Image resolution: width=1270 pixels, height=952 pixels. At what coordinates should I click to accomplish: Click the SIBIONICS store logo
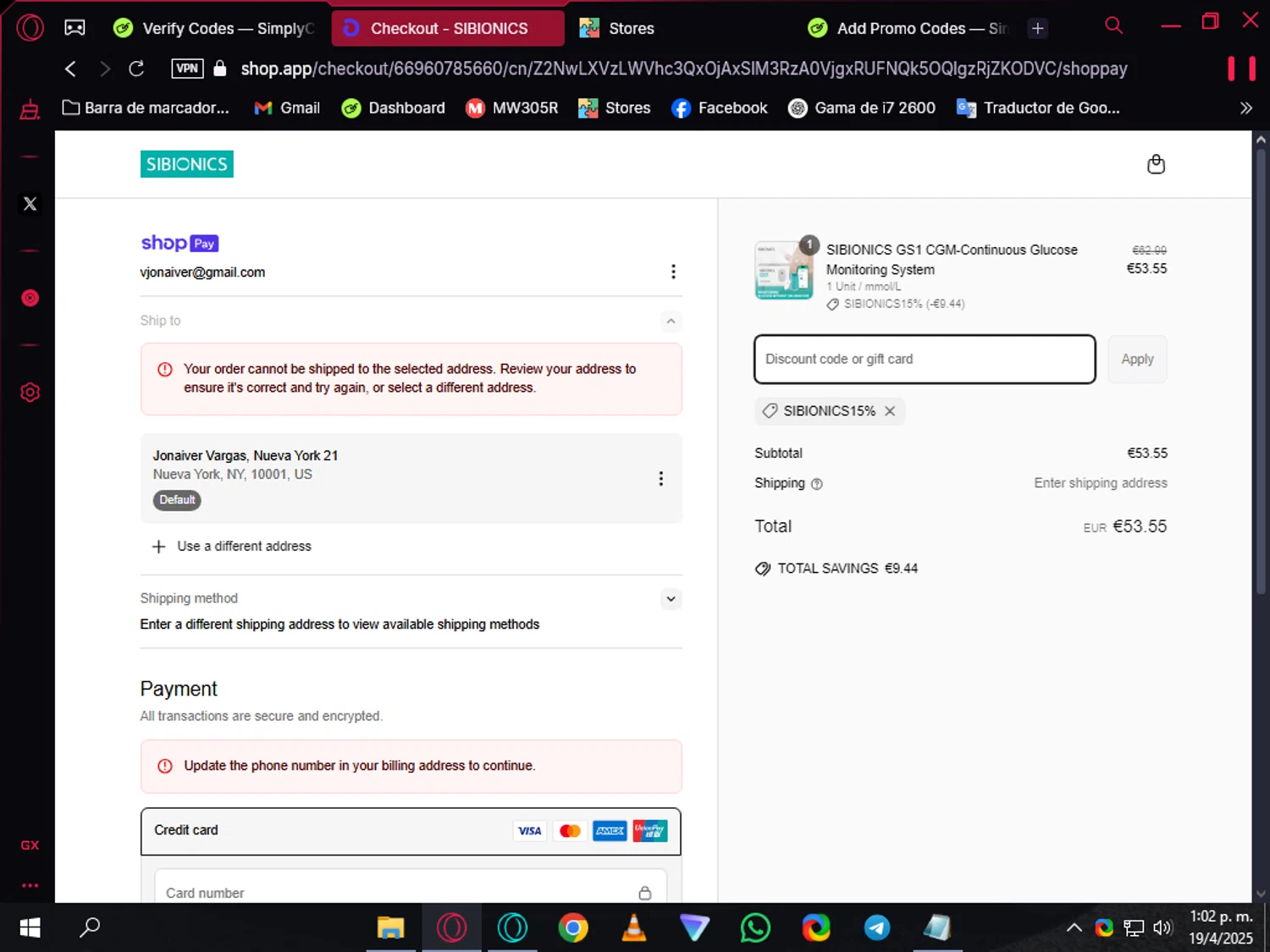(x=186, y=164)
